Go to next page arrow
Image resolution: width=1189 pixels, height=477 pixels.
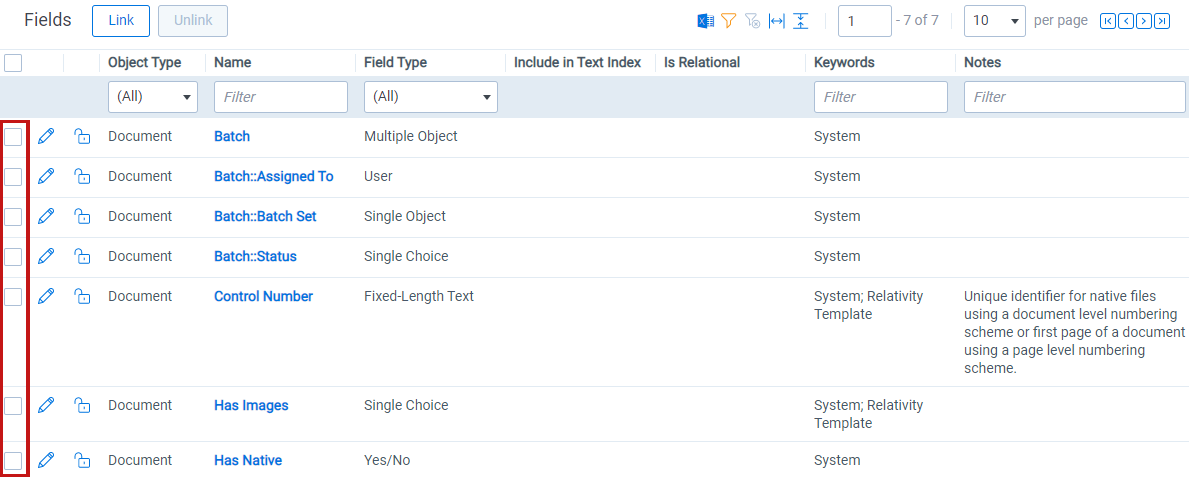pos(1144,21)
